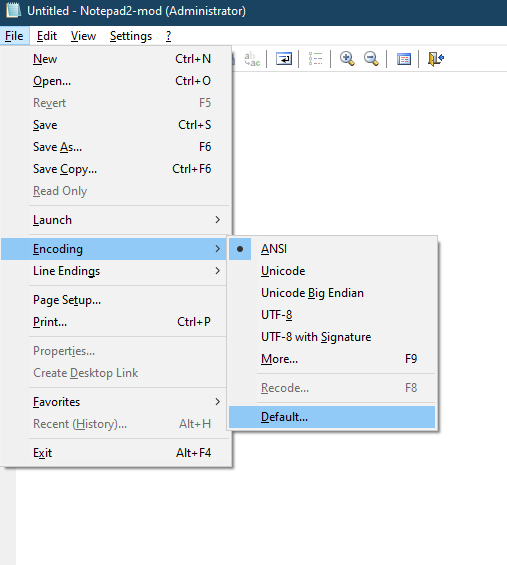The width and height of the screenshot is (507, 565).
Task: Click the Replace (ab→ac) toolbar icon
Action: point(252,59)
